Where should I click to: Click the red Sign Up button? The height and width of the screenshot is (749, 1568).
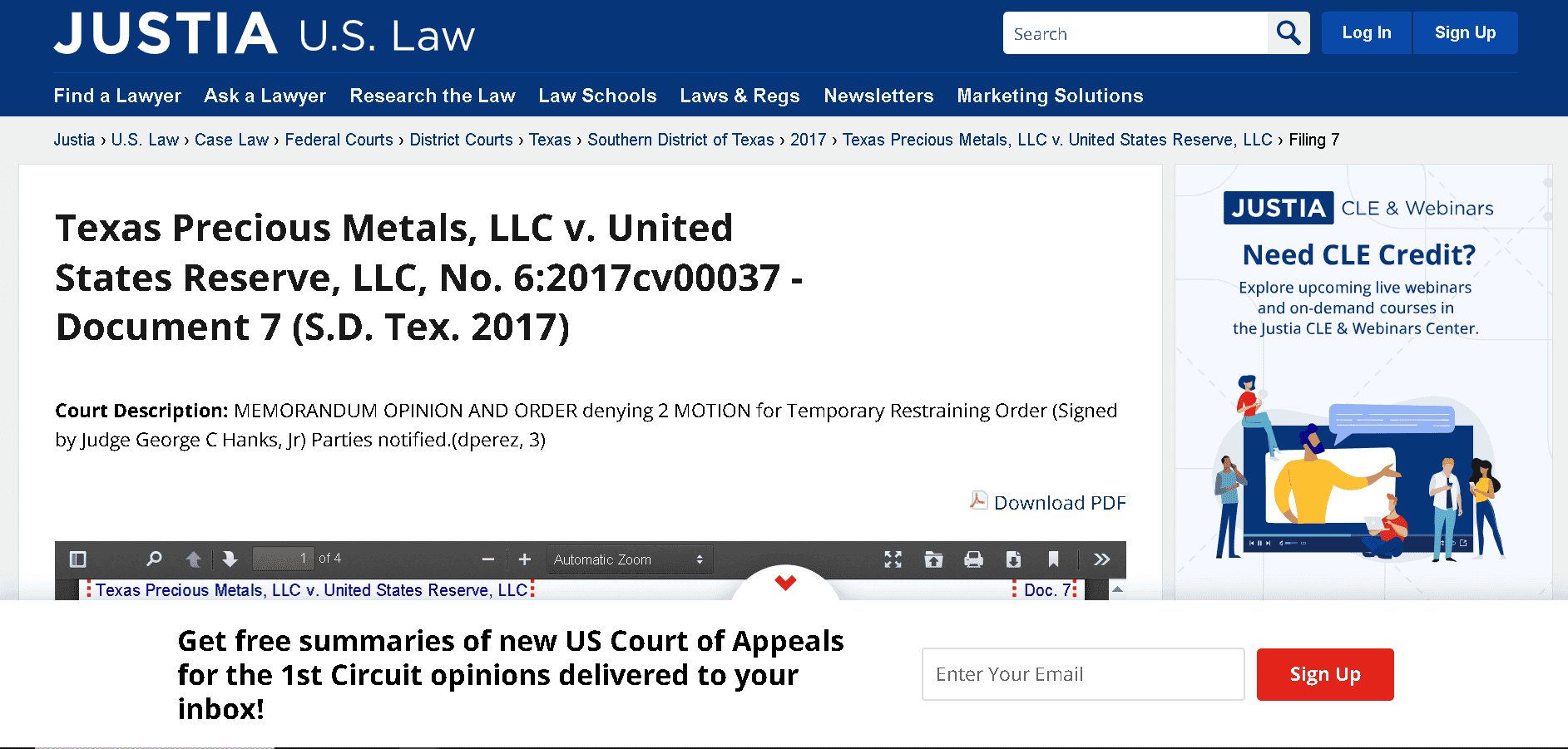tap(1325, 674)
